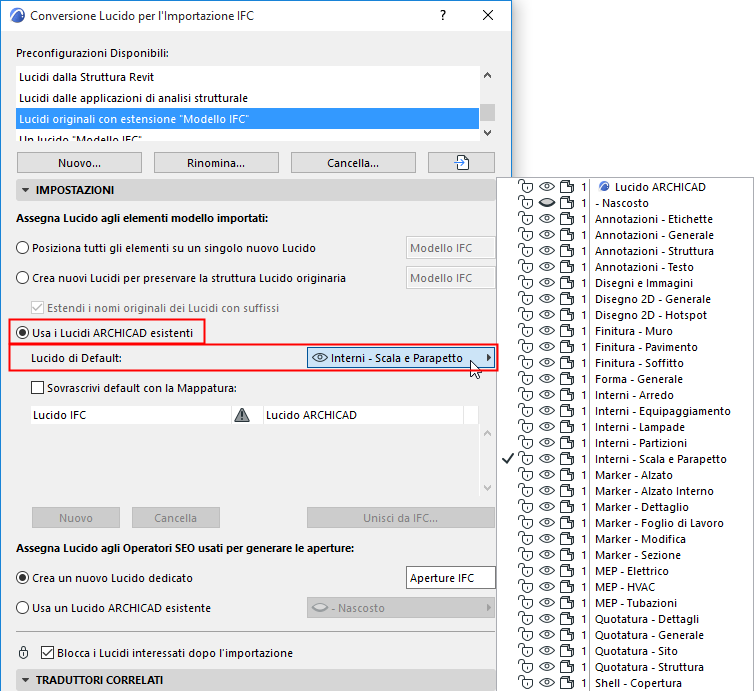Click the Cancella... preset button
This screenshot has width=754, height=691.
tap(353, 163)
